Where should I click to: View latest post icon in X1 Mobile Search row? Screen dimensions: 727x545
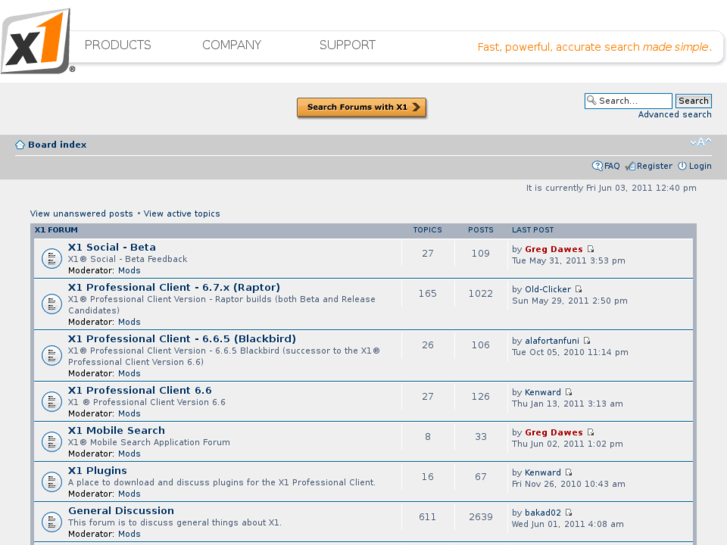pyautogui.click(x=591, y=432)
